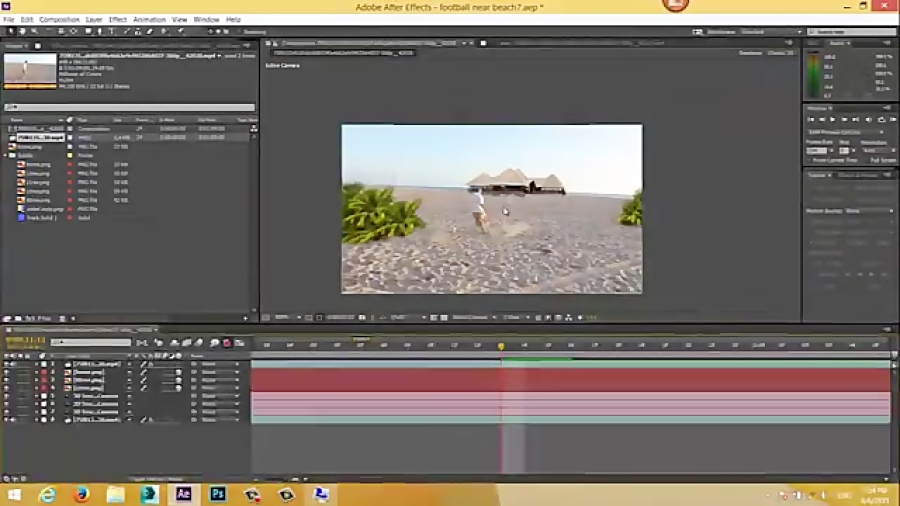
Task: Open the viewer resolution dropdown
Action: (408, 317)
